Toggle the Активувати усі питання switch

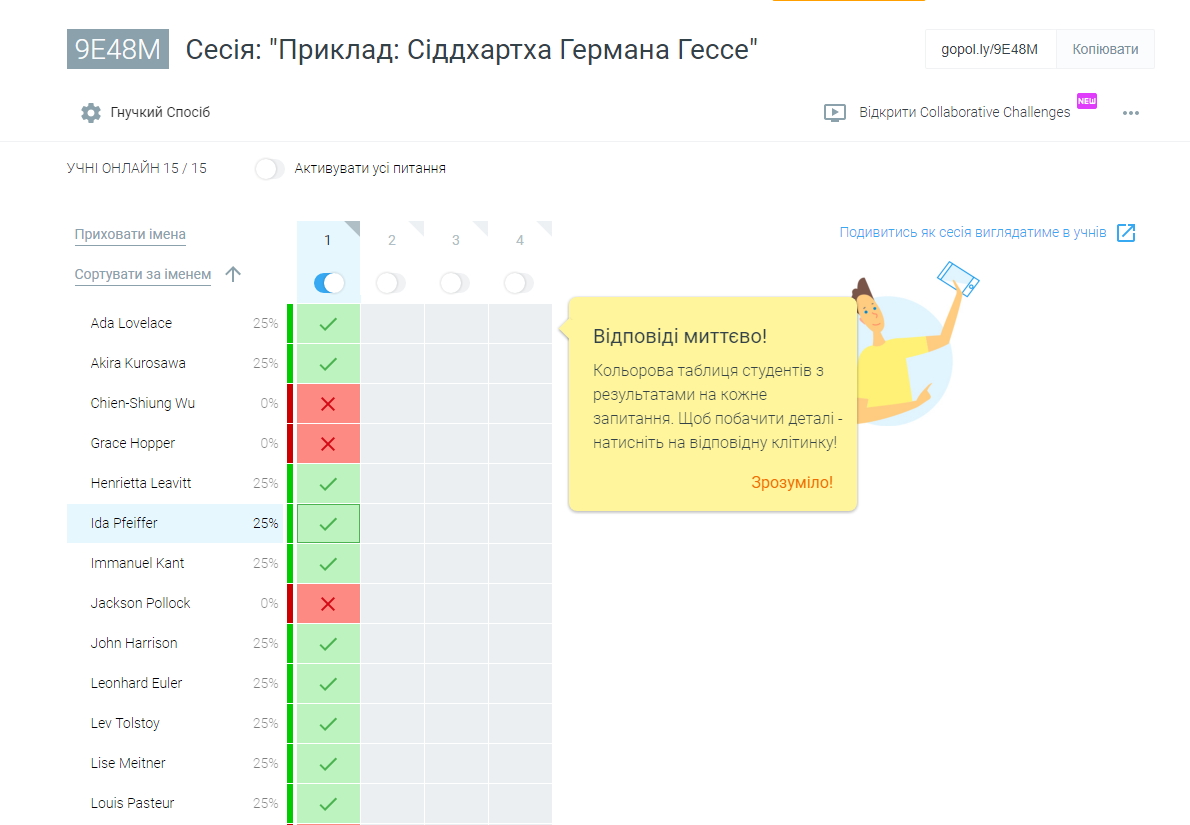[x=269, y=169]
